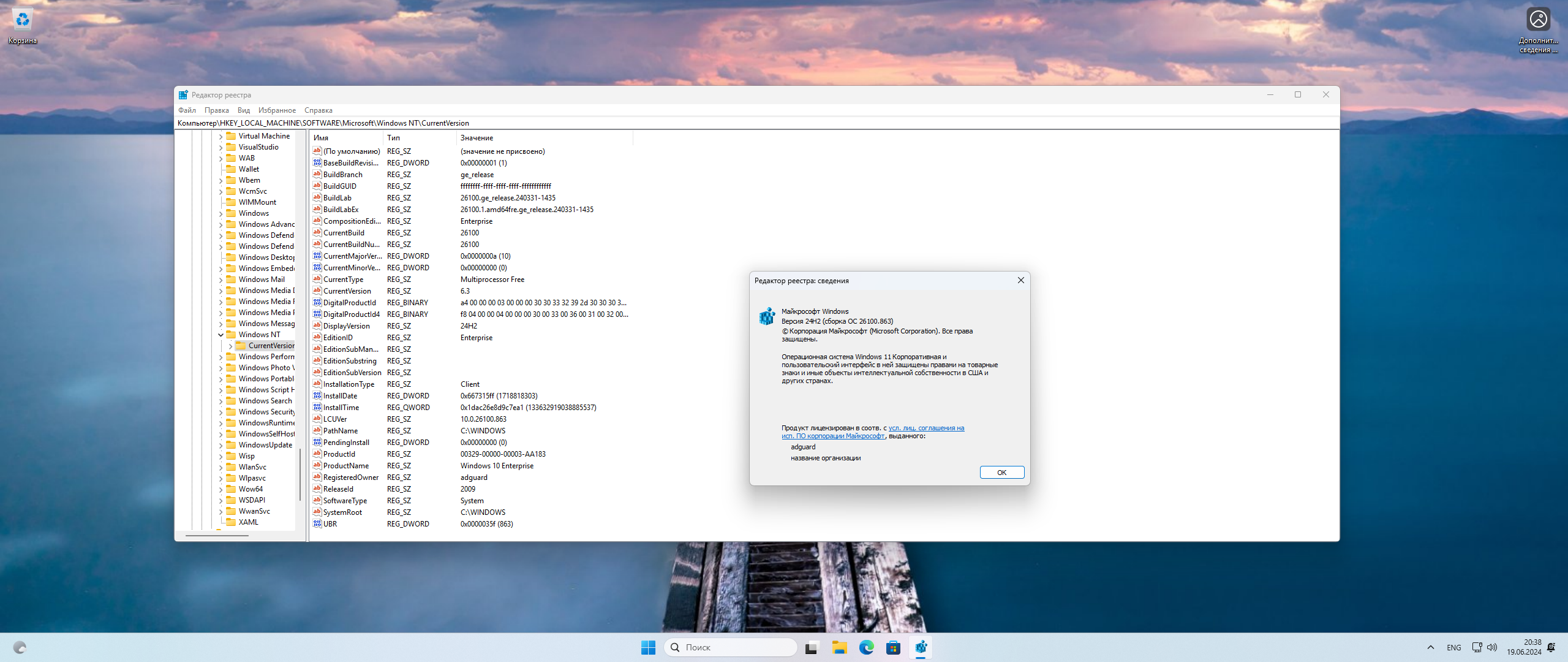The image size is (1568, 662).
Task: Collapse the Windows NT tree node
Action: [221, 335]
